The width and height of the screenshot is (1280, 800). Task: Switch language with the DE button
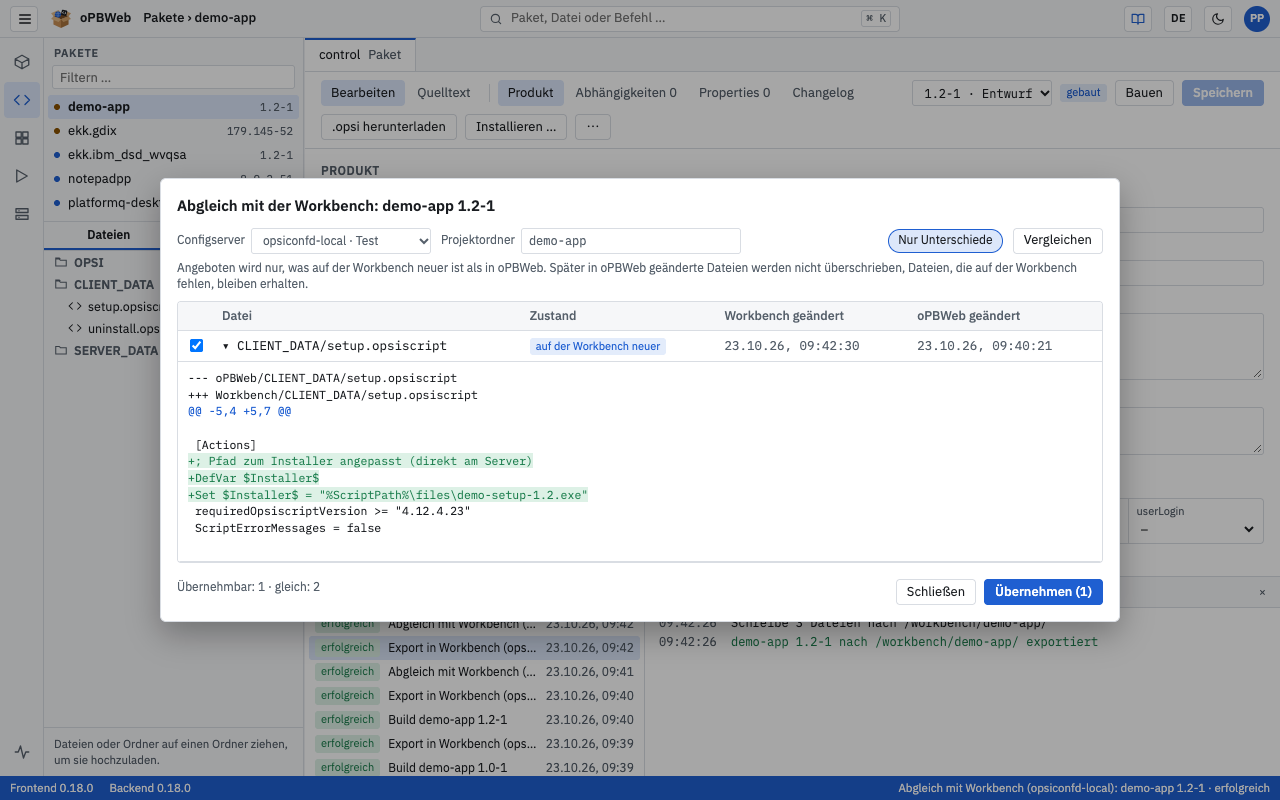1178,18
